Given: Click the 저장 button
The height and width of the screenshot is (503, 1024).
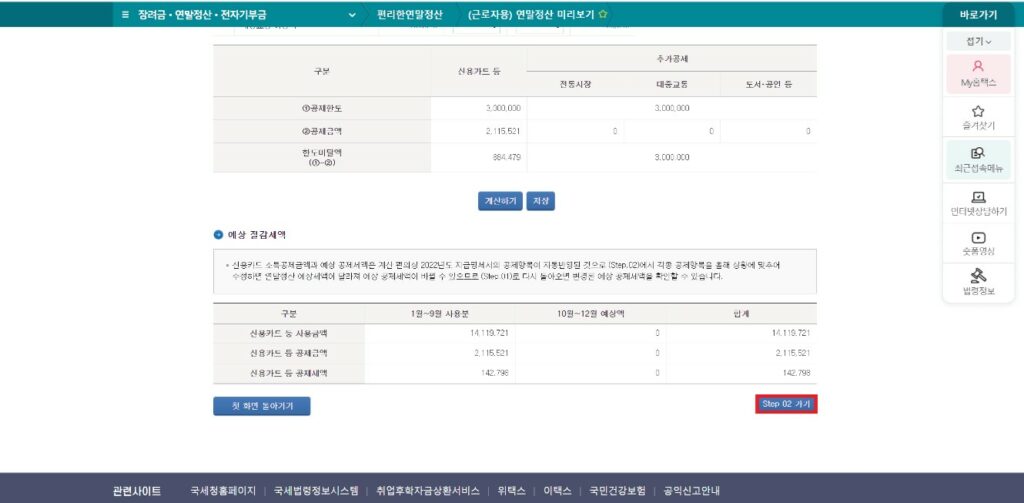Looking at the screenshot, I should point(540,201).
